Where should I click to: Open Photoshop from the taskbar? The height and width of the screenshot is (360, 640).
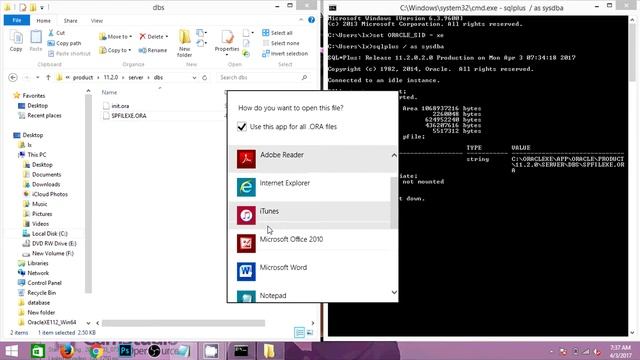pyautogui.click(x=125, y=351)
